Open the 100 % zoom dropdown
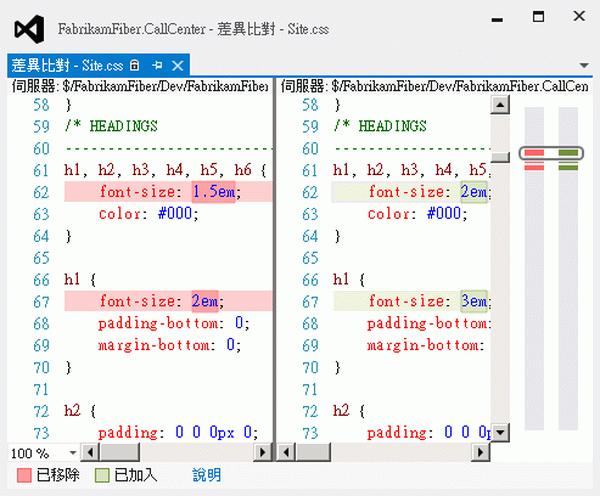 pos(73,453)
